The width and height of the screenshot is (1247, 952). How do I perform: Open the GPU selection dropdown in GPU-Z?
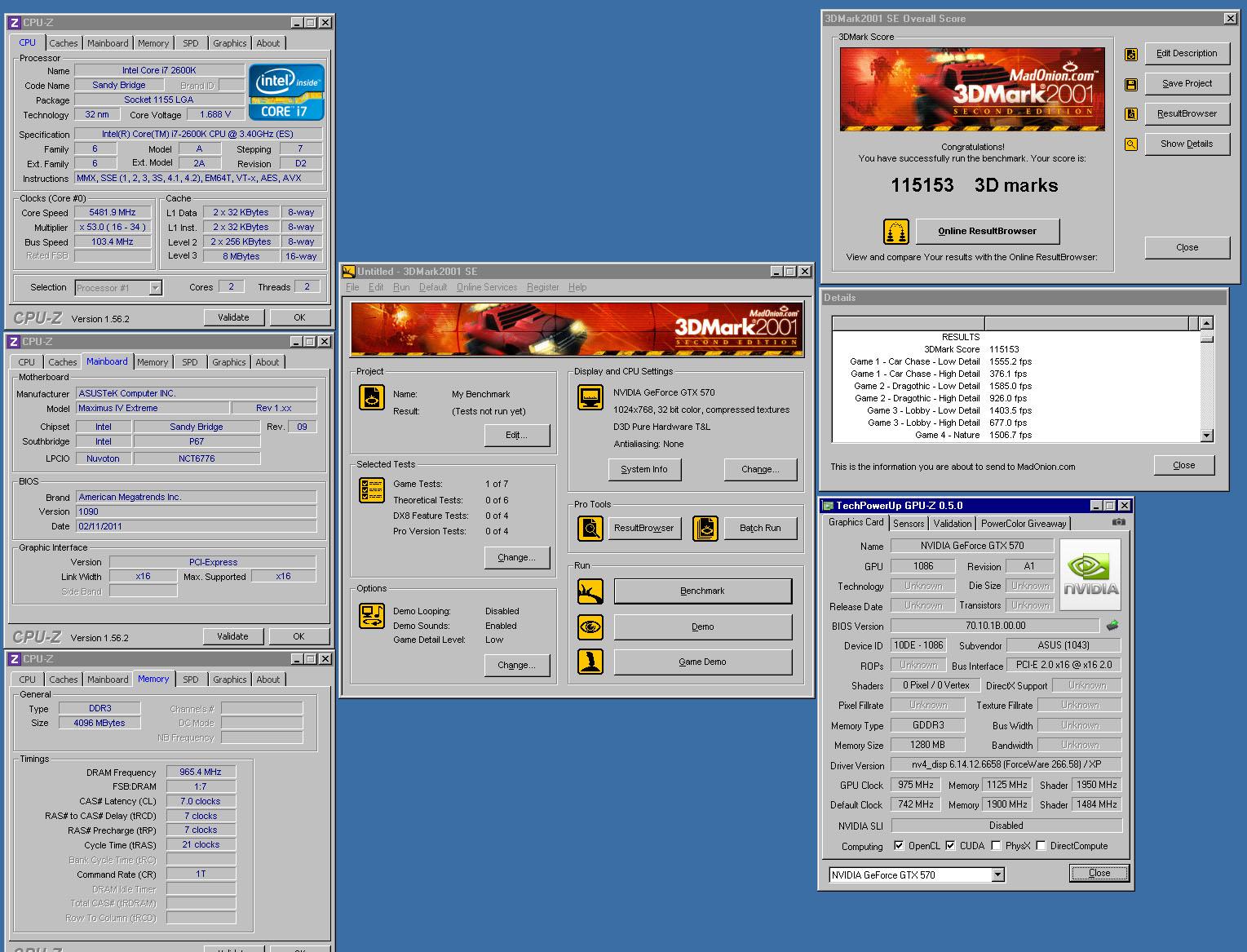997,875
